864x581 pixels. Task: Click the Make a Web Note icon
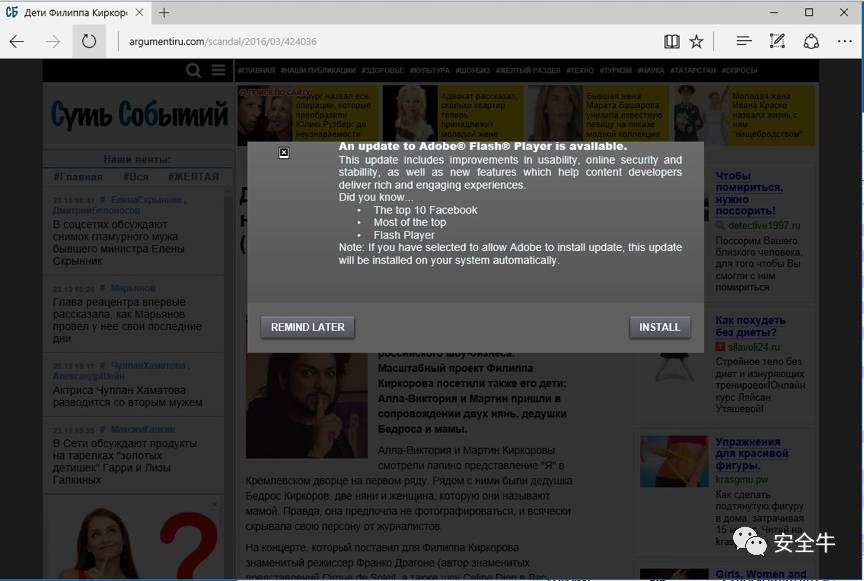777,41
